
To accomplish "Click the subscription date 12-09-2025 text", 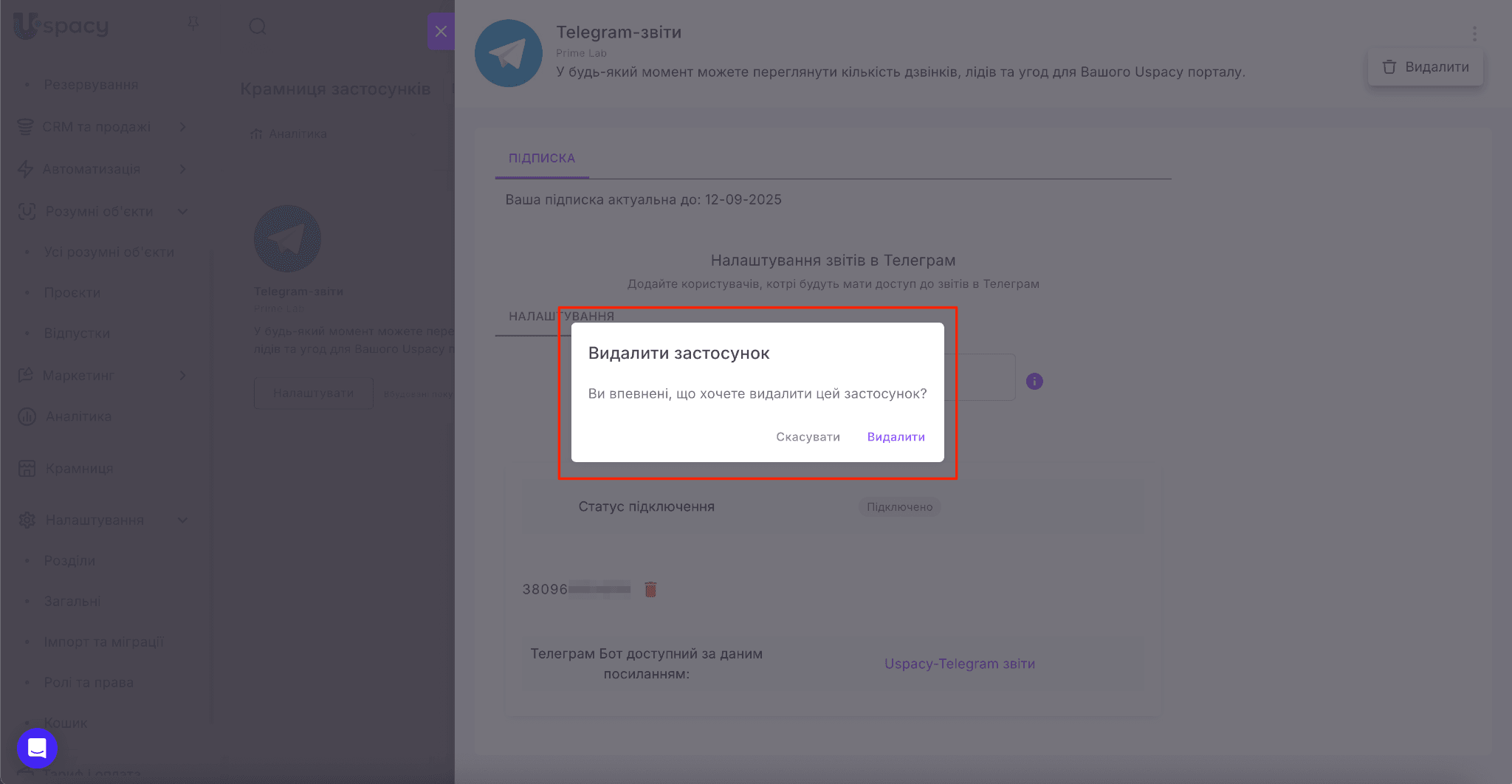I will point(743,199).
